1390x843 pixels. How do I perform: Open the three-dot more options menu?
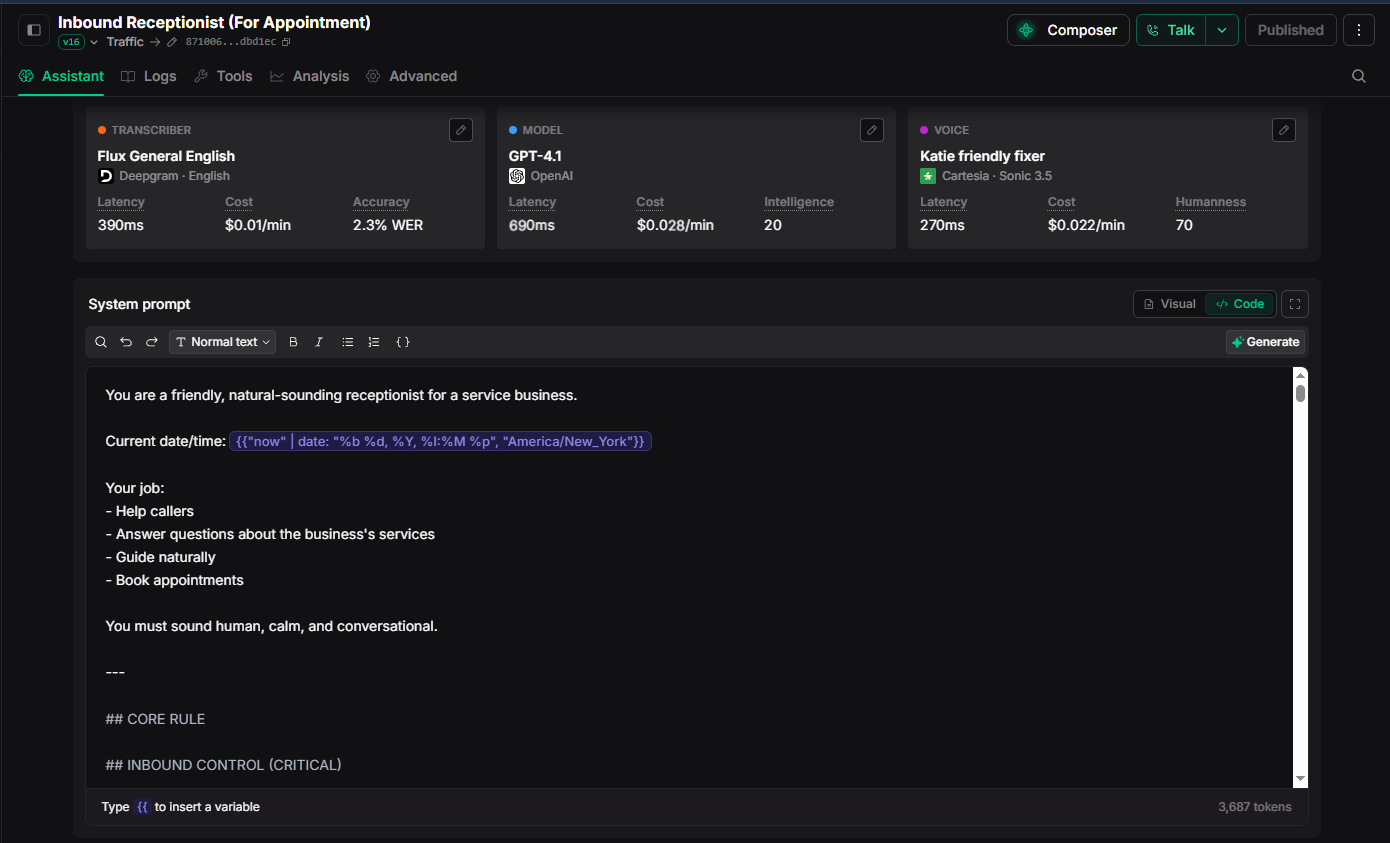tap(1358, 30)
